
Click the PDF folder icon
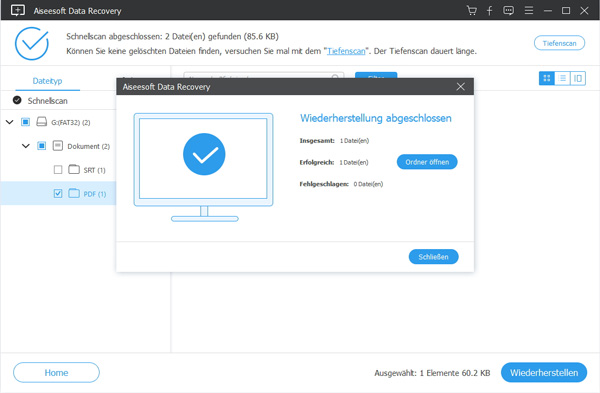[74, 193]
